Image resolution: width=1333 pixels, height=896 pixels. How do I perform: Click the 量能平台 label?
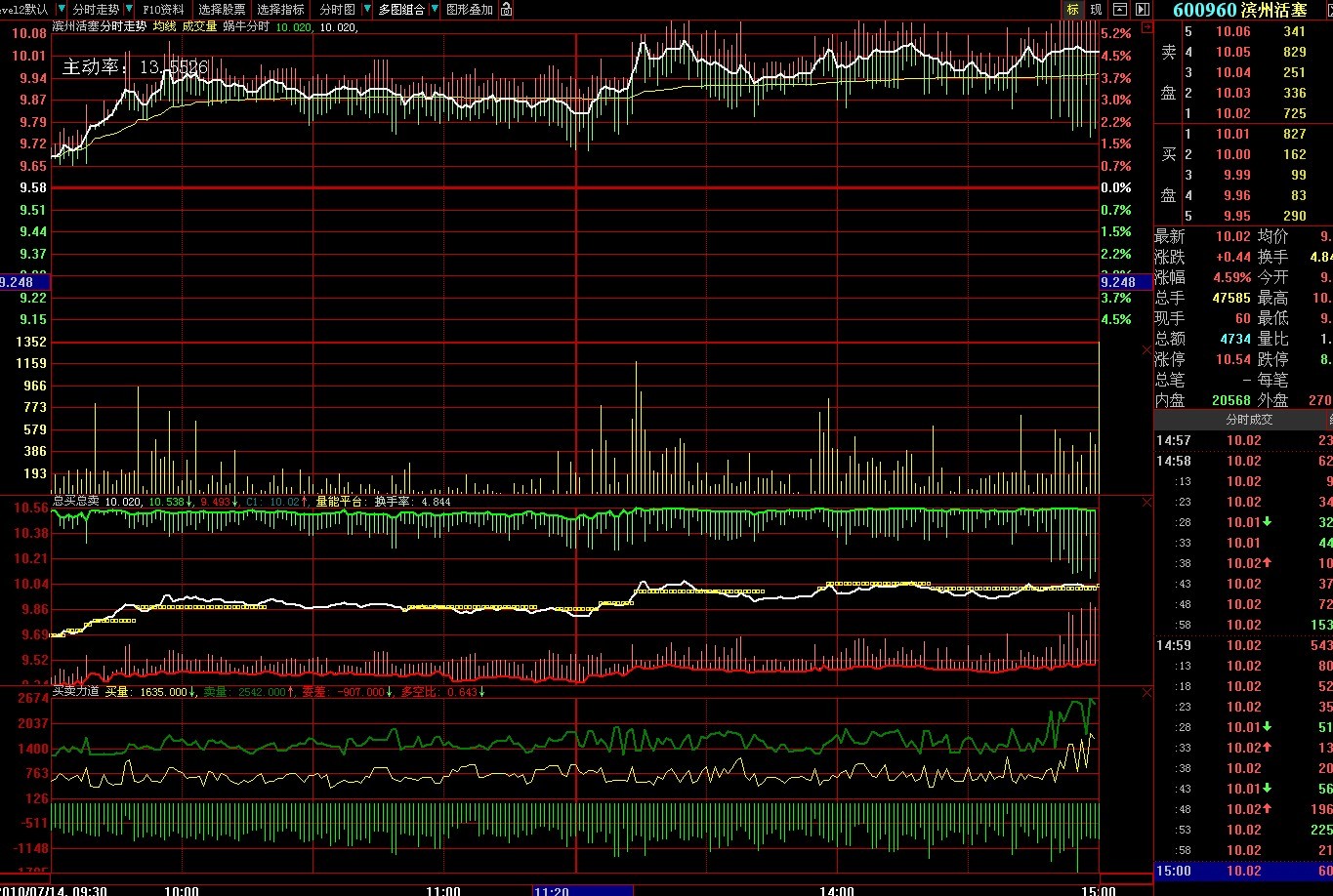tap(339, 502)
